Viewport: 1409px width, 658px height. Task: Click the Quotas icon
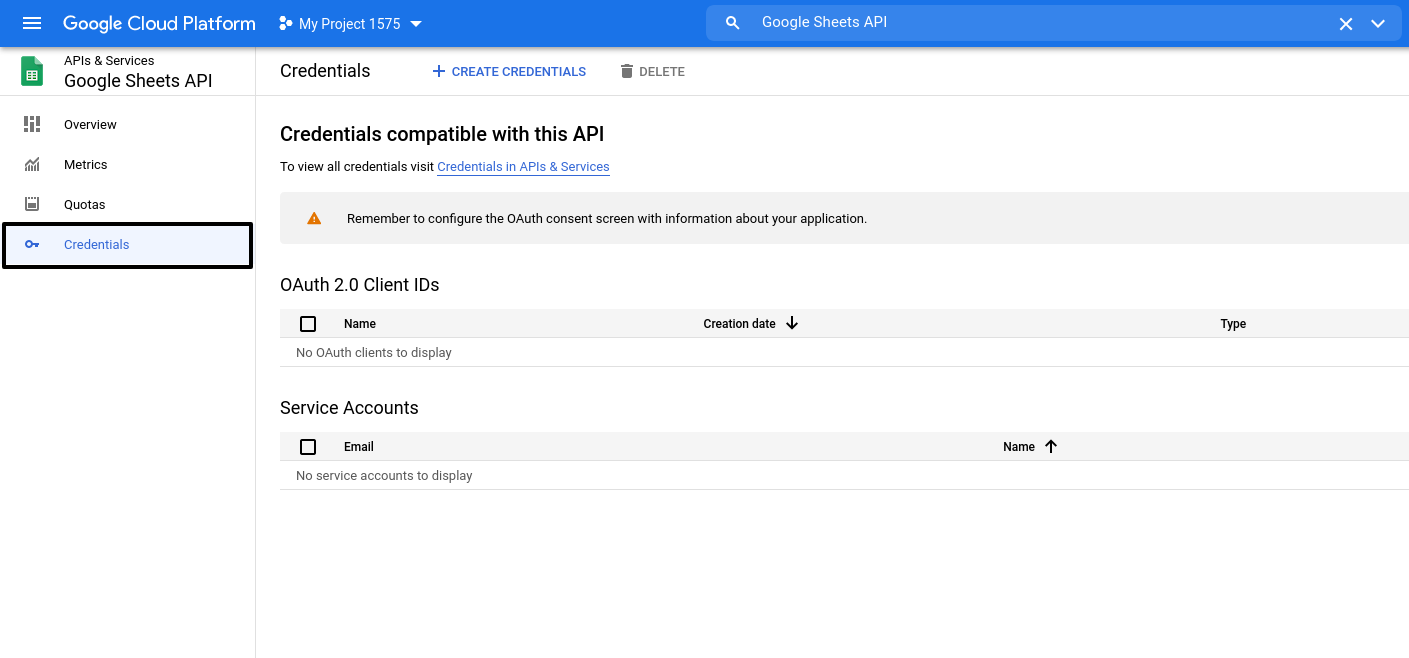[32, 204]
